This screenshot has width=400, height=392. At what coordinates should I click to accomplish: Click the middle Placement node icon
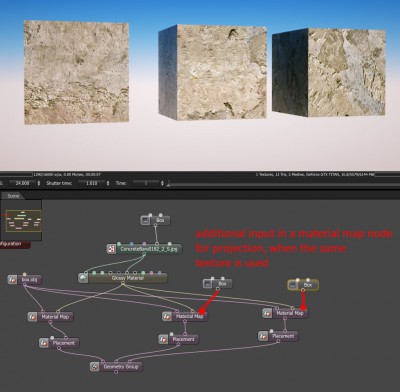click(163, 339)
